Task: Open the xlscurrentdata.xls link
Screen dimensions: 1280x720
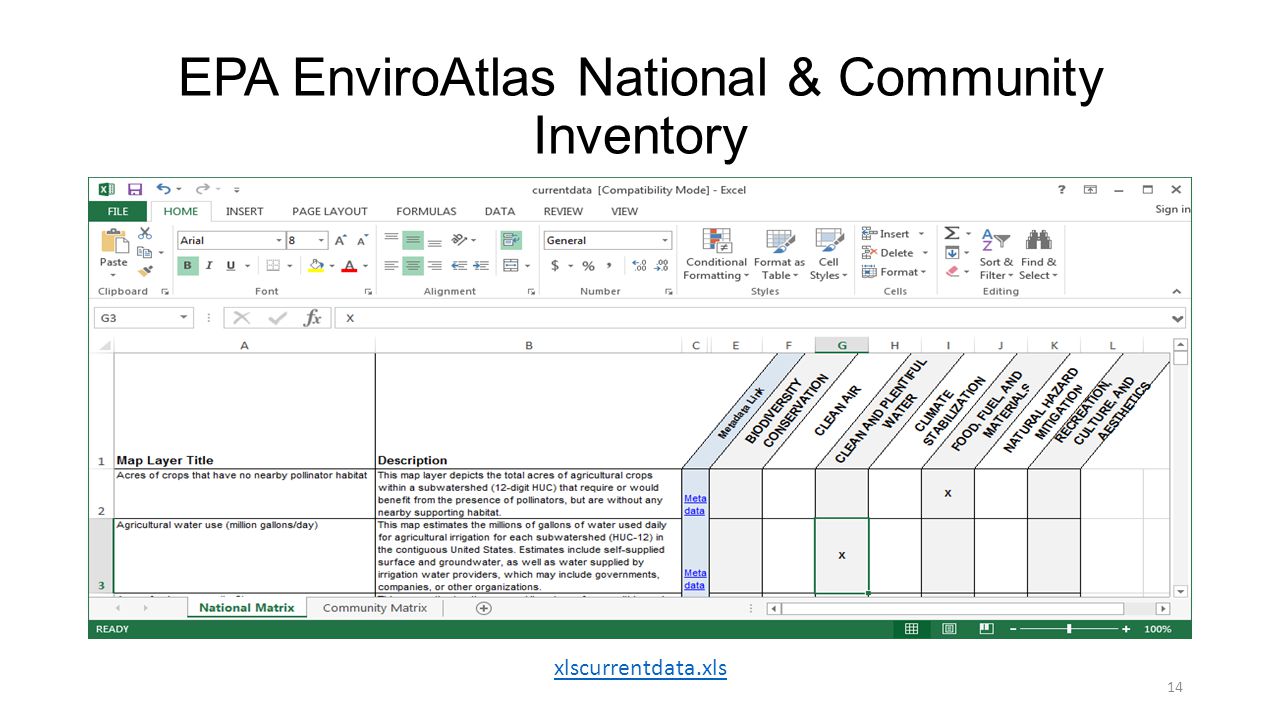Action: (x=640, y=668)
